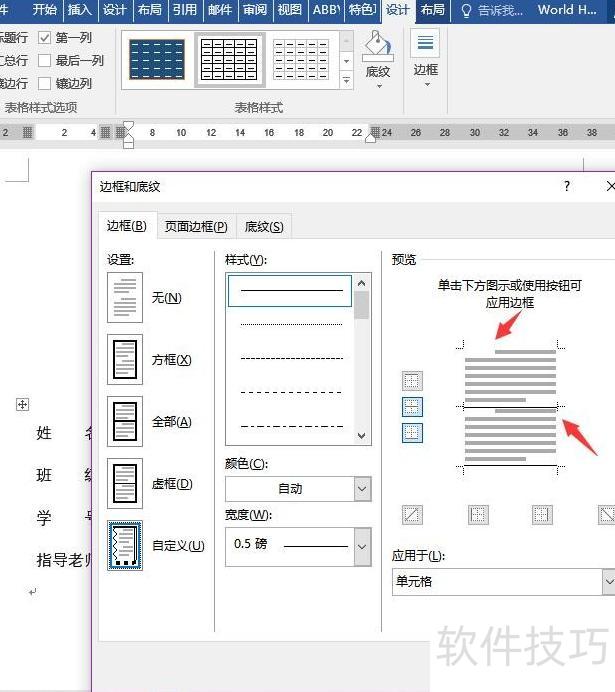
Task: Click the 底纹 shading paint bucket icon
Action: [378, 46]
